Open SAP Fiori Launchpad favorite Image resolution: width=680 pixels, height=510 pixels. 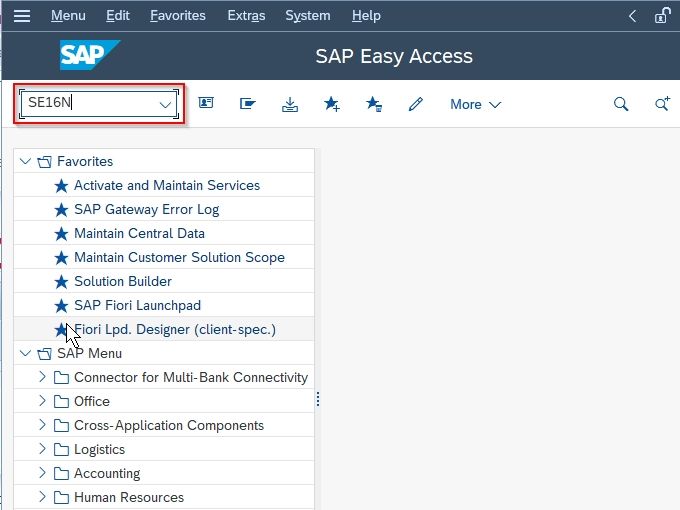pos(137,305)
